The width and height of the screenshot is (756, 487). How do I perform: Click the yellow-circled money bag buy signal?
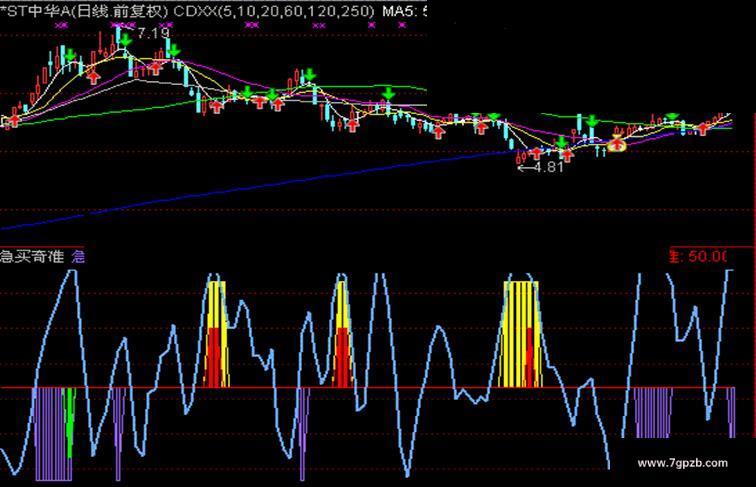tap(617, 144)
